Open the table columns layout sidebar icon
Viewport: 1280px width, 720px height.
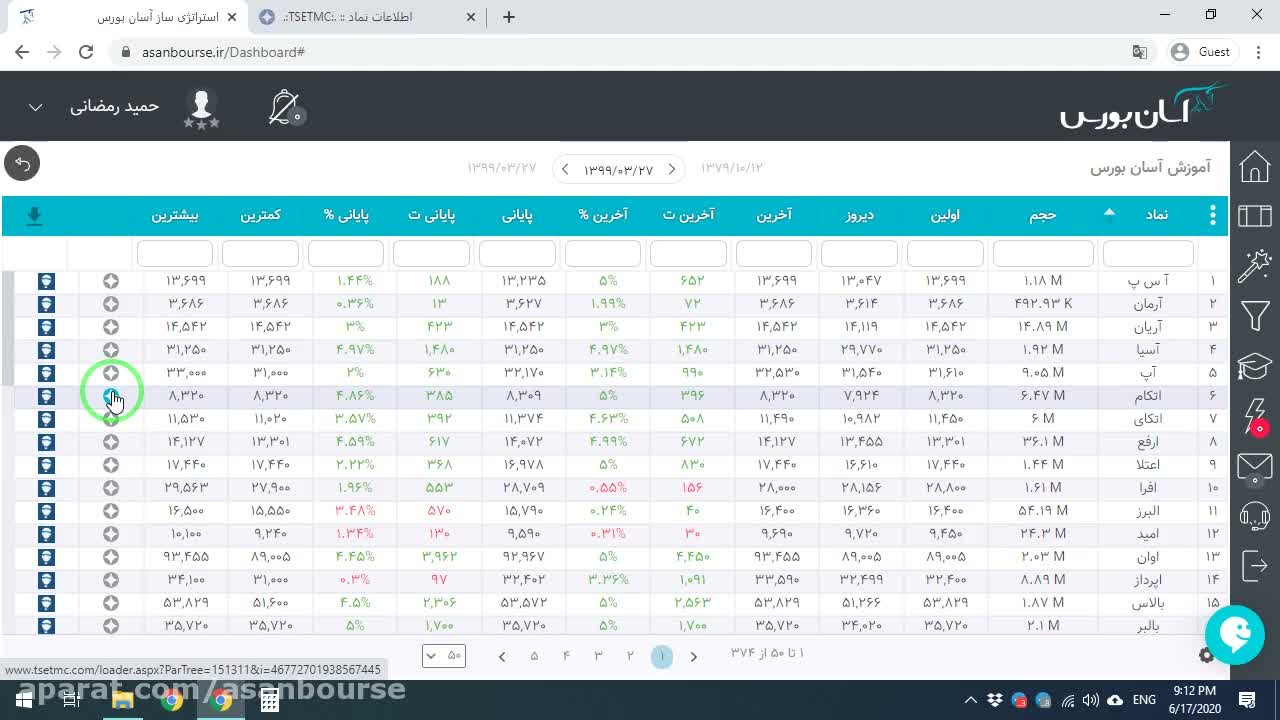[1254, 215]
